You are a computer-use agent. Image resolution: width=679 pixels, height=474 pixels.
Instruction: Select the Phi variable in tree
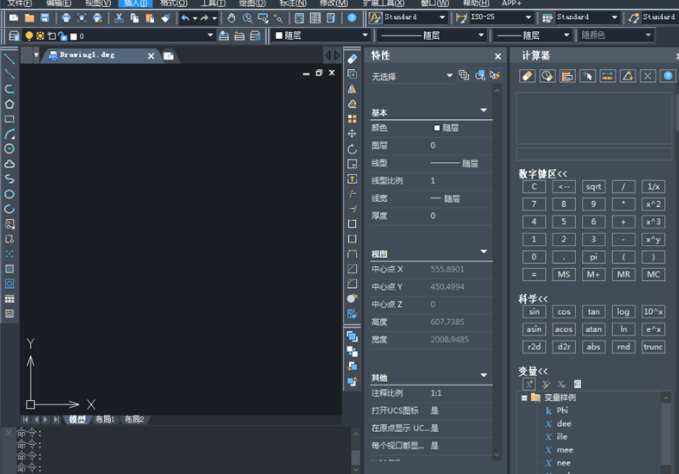click(562, 410)
